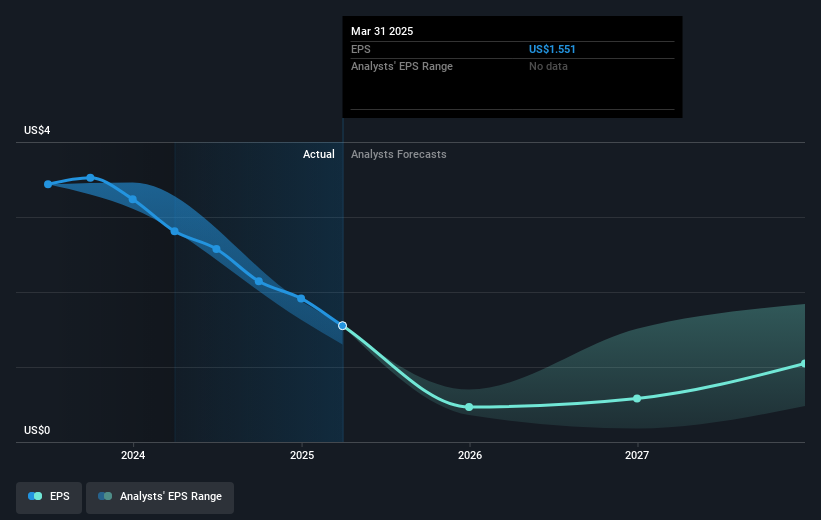
Task: Select the first EPS data point mid-2023
Action: click(48, 184)
